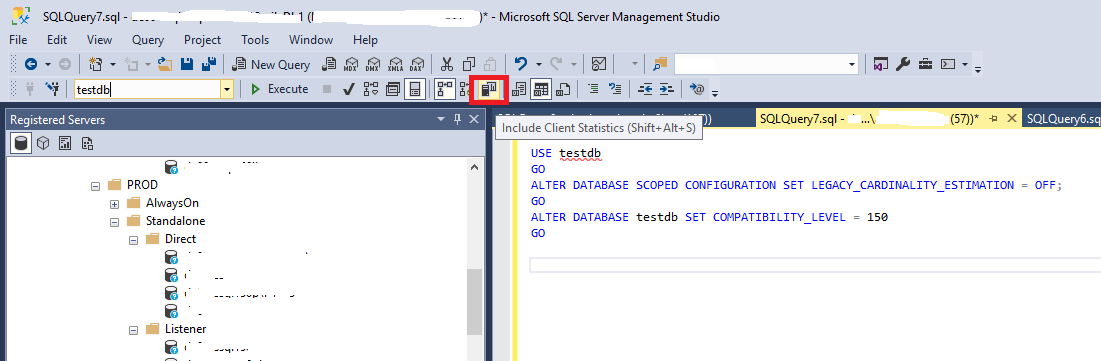
Task: Open a new XMLA query
Action: [x=395, y=64]
